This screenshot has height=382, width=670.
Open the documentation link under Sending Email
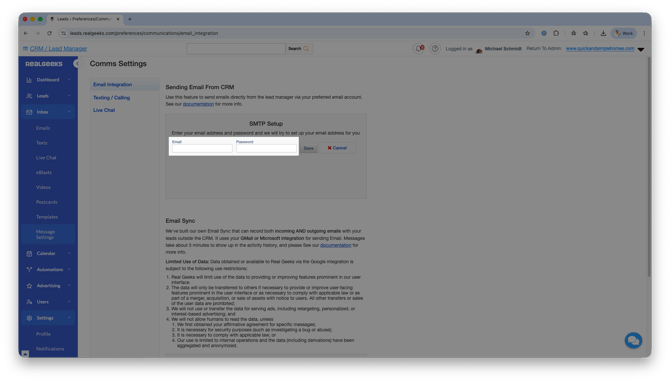tap(198, 104)
